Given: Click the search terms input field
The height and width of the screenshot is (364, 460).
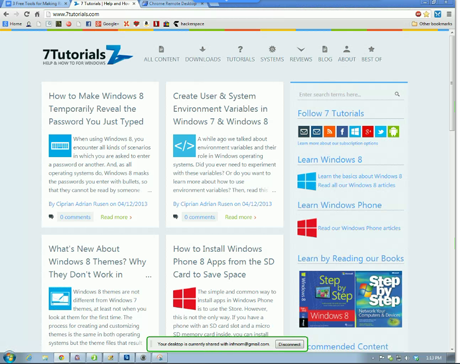Looking at the screenshot, I should tap(345, 94).
